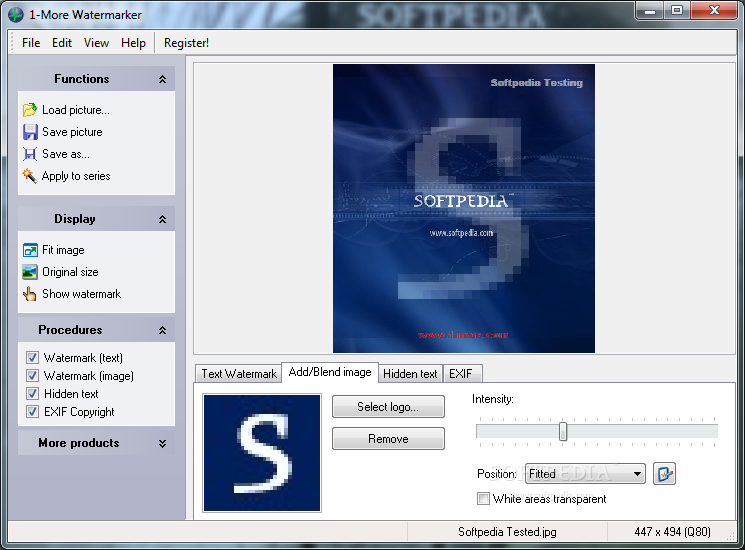745x550 pixels.
Task: Collapse the Display panel
Action: coord(162,219)
